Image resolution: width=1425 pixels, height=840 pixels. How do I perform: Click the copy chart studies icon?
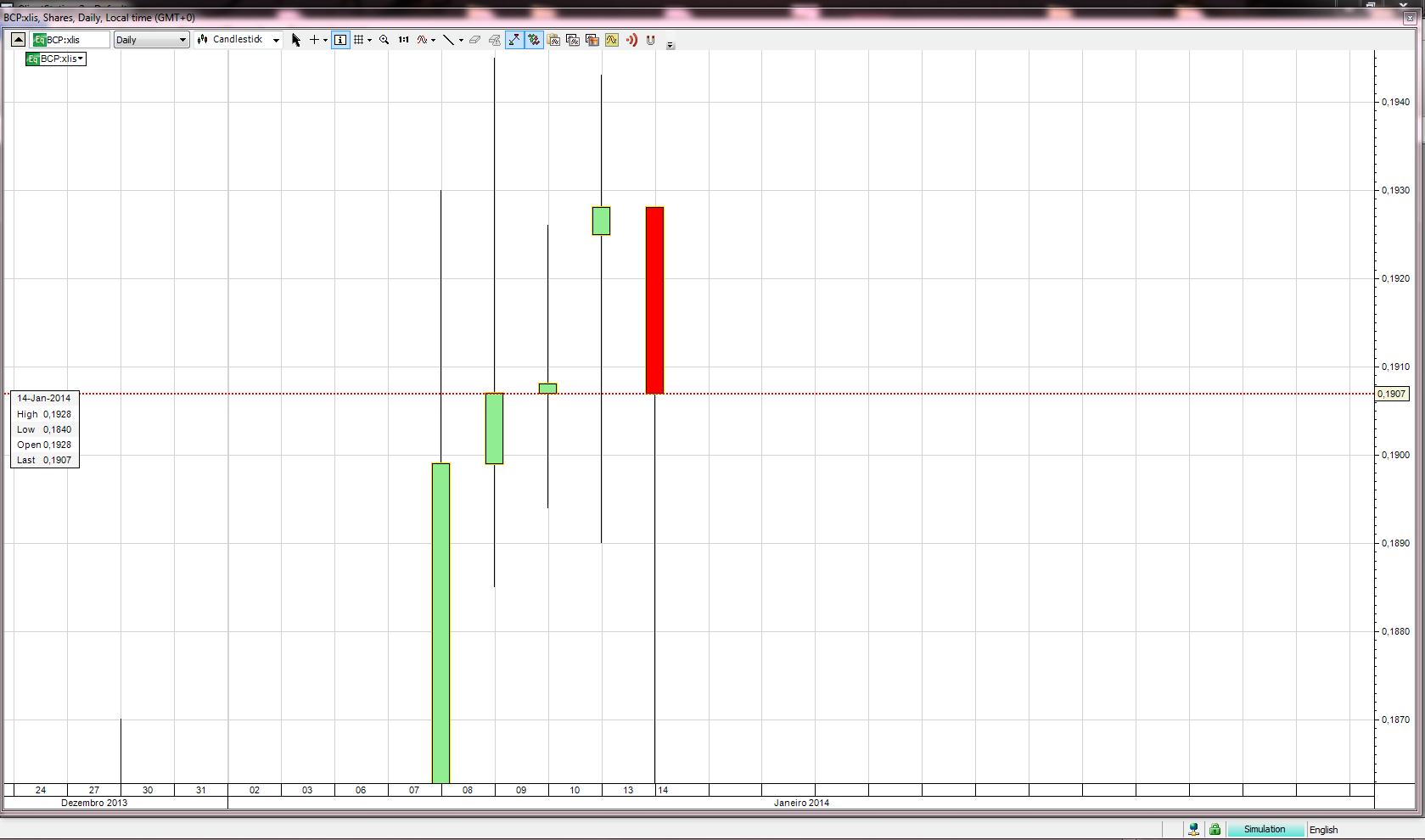(573, 40)
